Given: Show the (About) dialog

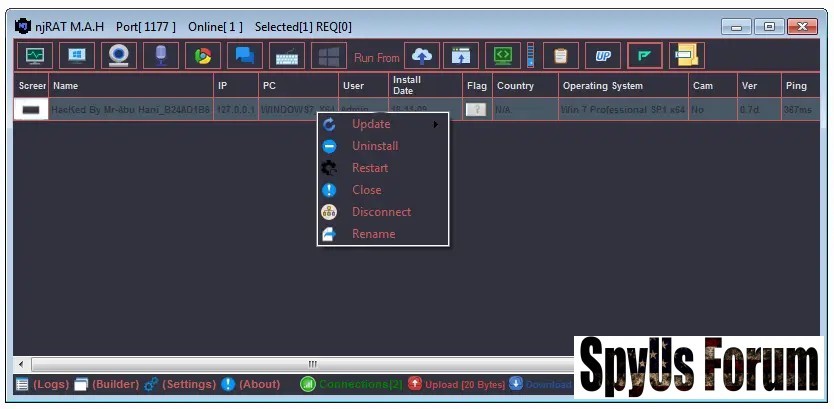Looking at the screenshot, I should 254,384.
